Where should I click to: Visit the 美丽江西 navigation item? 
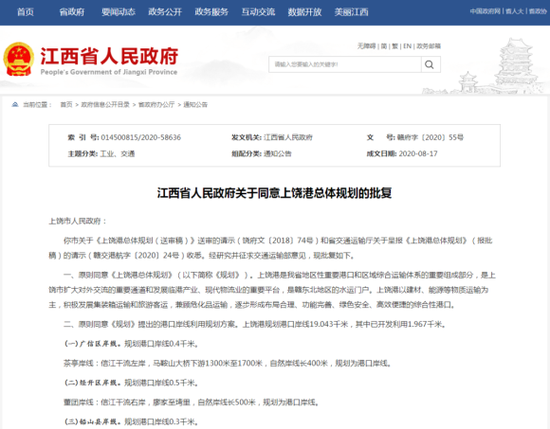tap(351, 12)
